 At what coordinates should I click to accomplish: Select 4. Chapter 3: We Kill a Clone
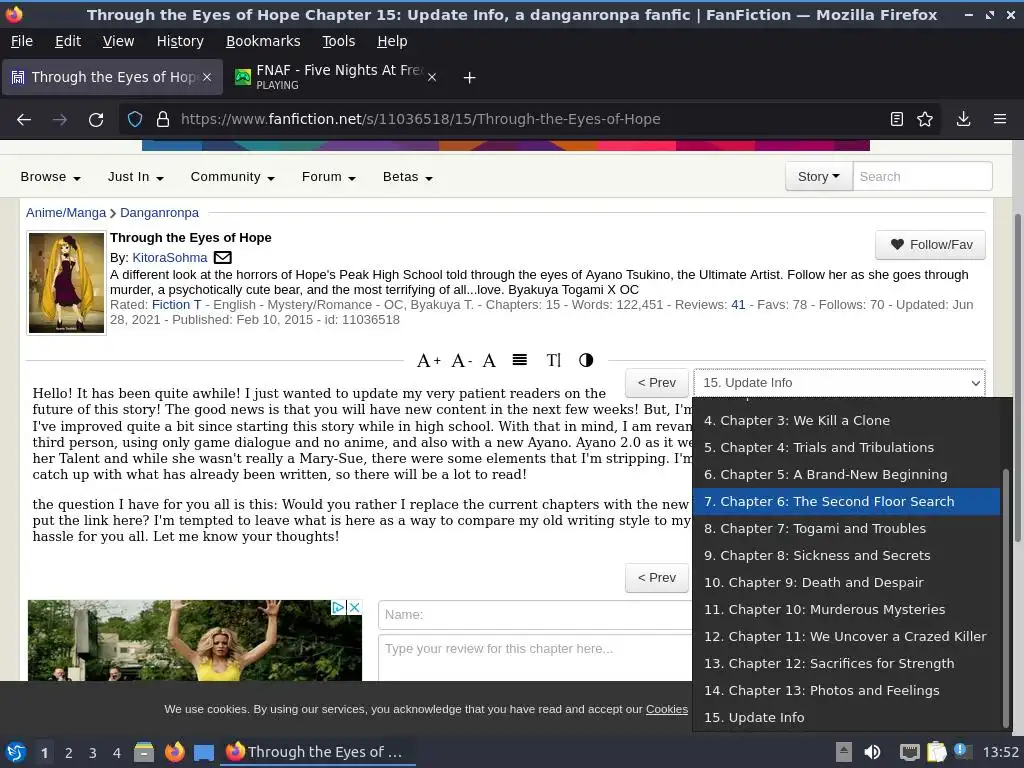846,421
